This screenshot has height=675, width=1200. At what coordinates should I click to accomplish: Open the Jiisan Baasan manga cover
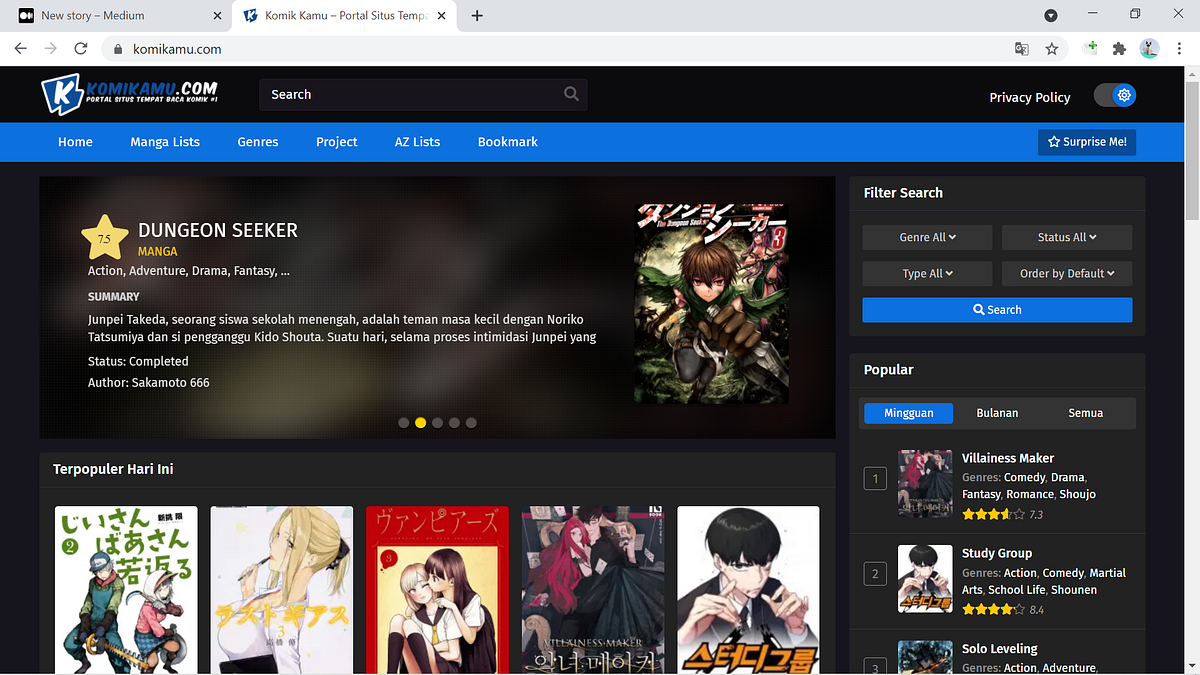(126, 590)
